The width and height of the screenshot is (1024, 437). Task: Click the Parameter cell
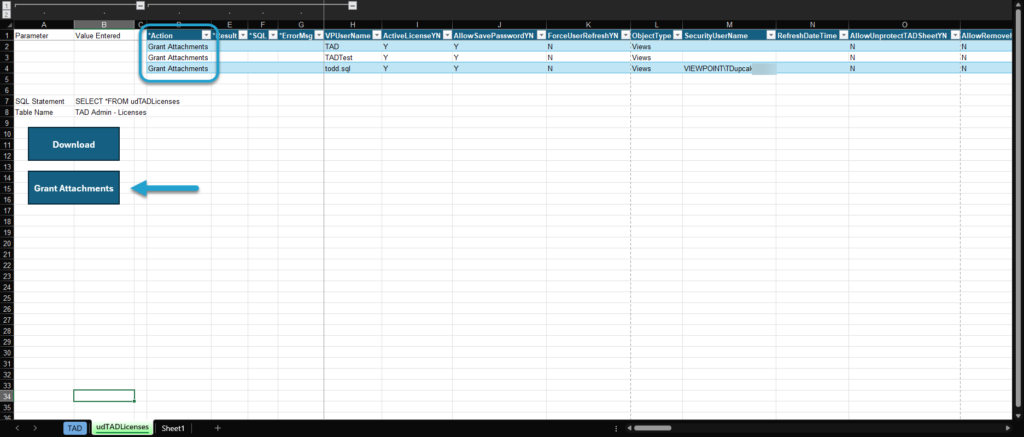point(43,35)
